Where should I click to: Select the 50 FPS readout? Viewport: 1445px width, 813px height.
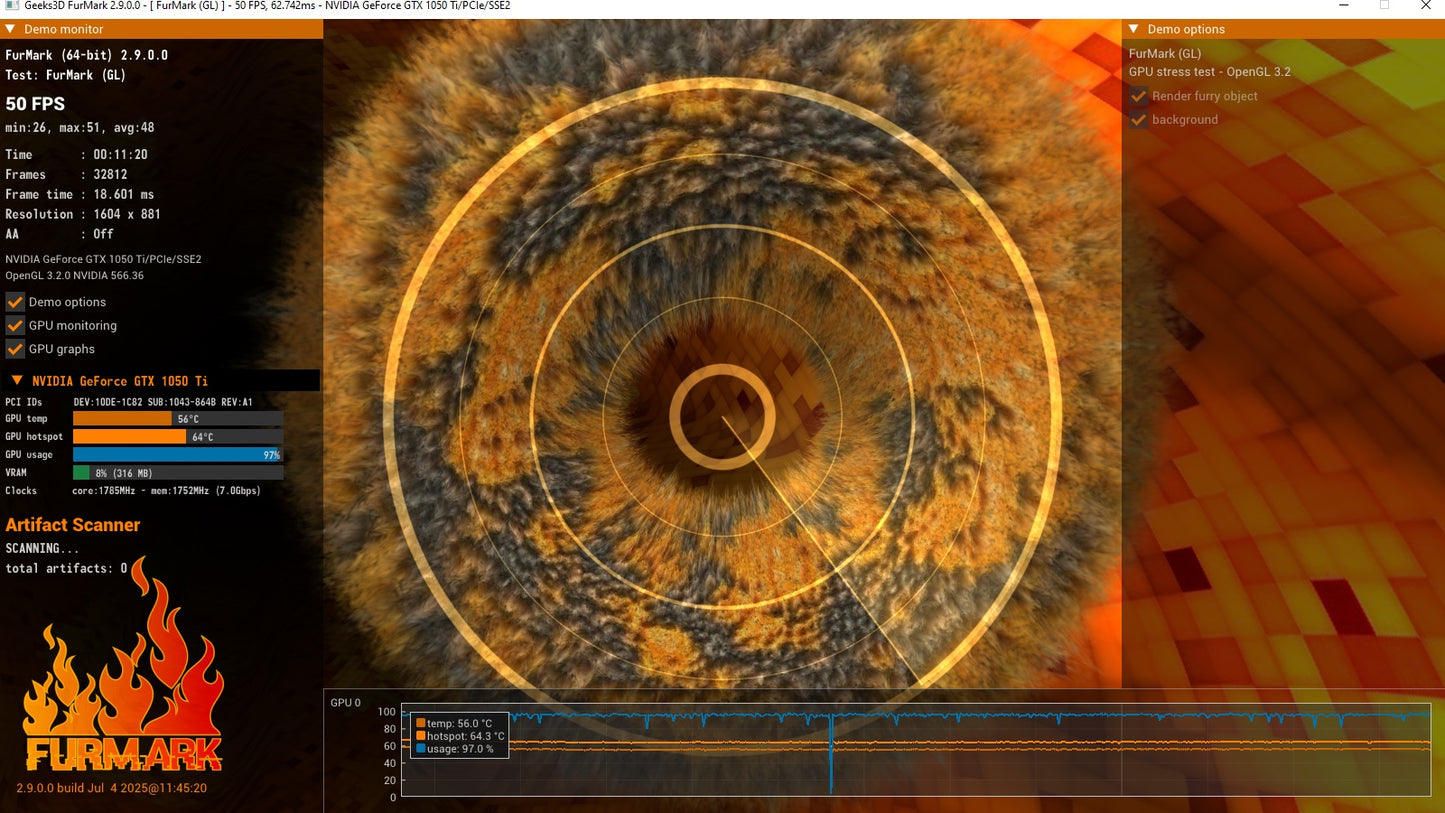pos(35,104)
